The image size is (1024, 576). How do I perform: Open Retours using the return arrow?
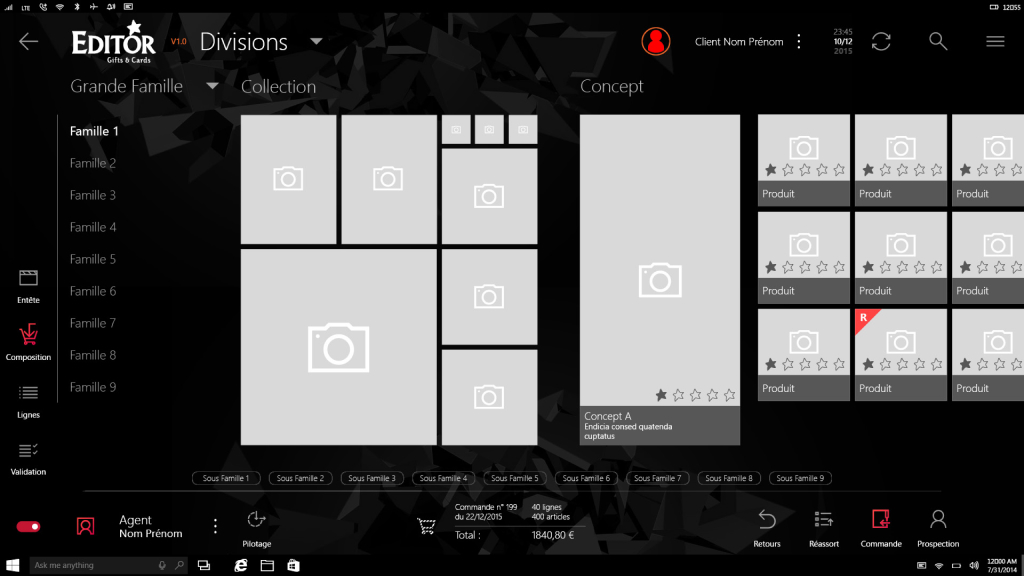click(767, 520)
